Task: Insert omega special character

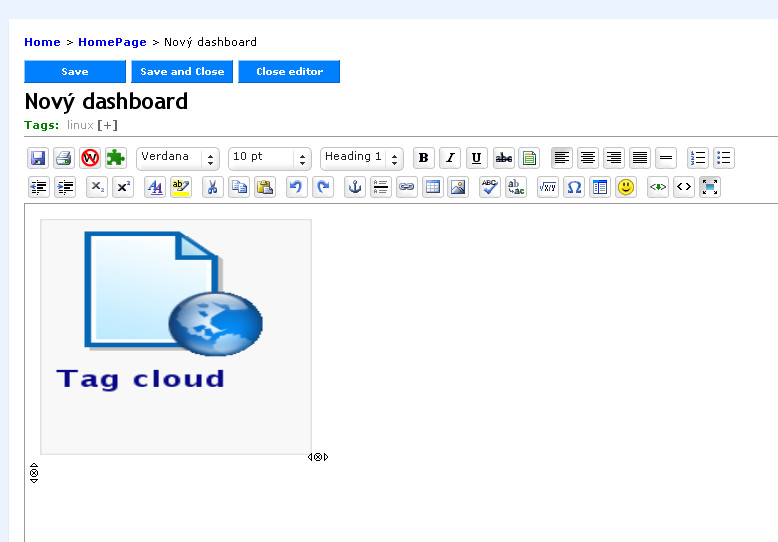Action: pyautogui.click(x=574, y=187)
